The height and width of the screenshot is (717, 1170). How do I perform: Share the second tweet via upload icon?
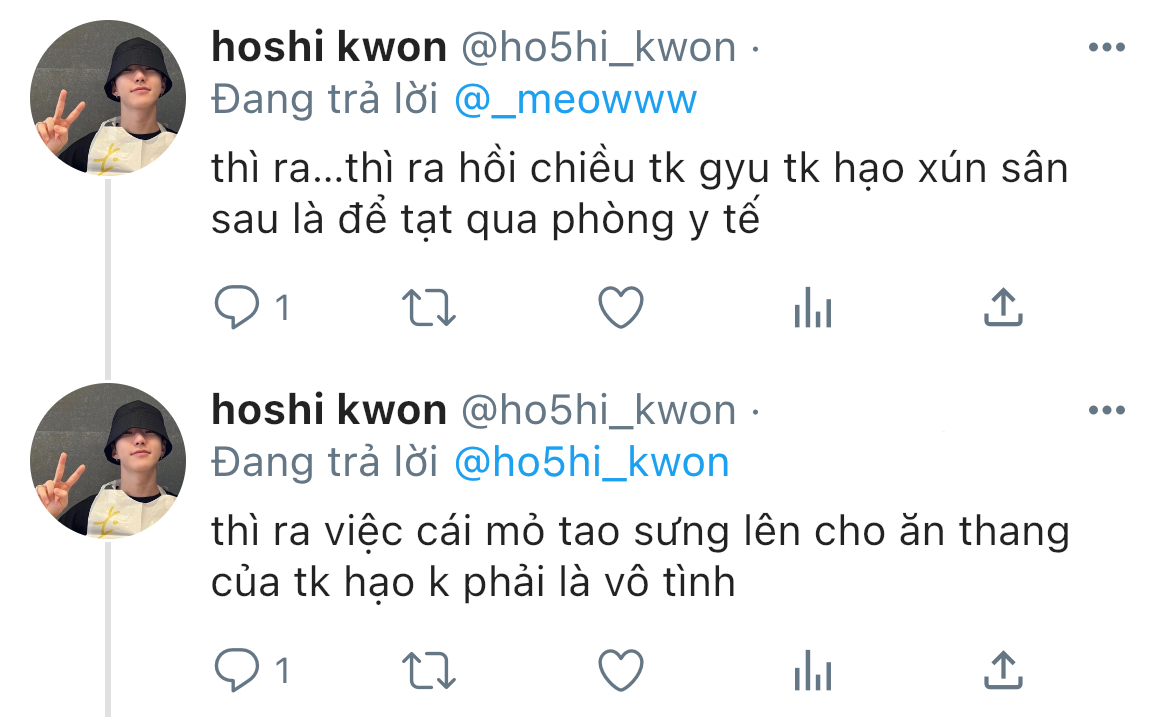click(x=1003, y=669)
